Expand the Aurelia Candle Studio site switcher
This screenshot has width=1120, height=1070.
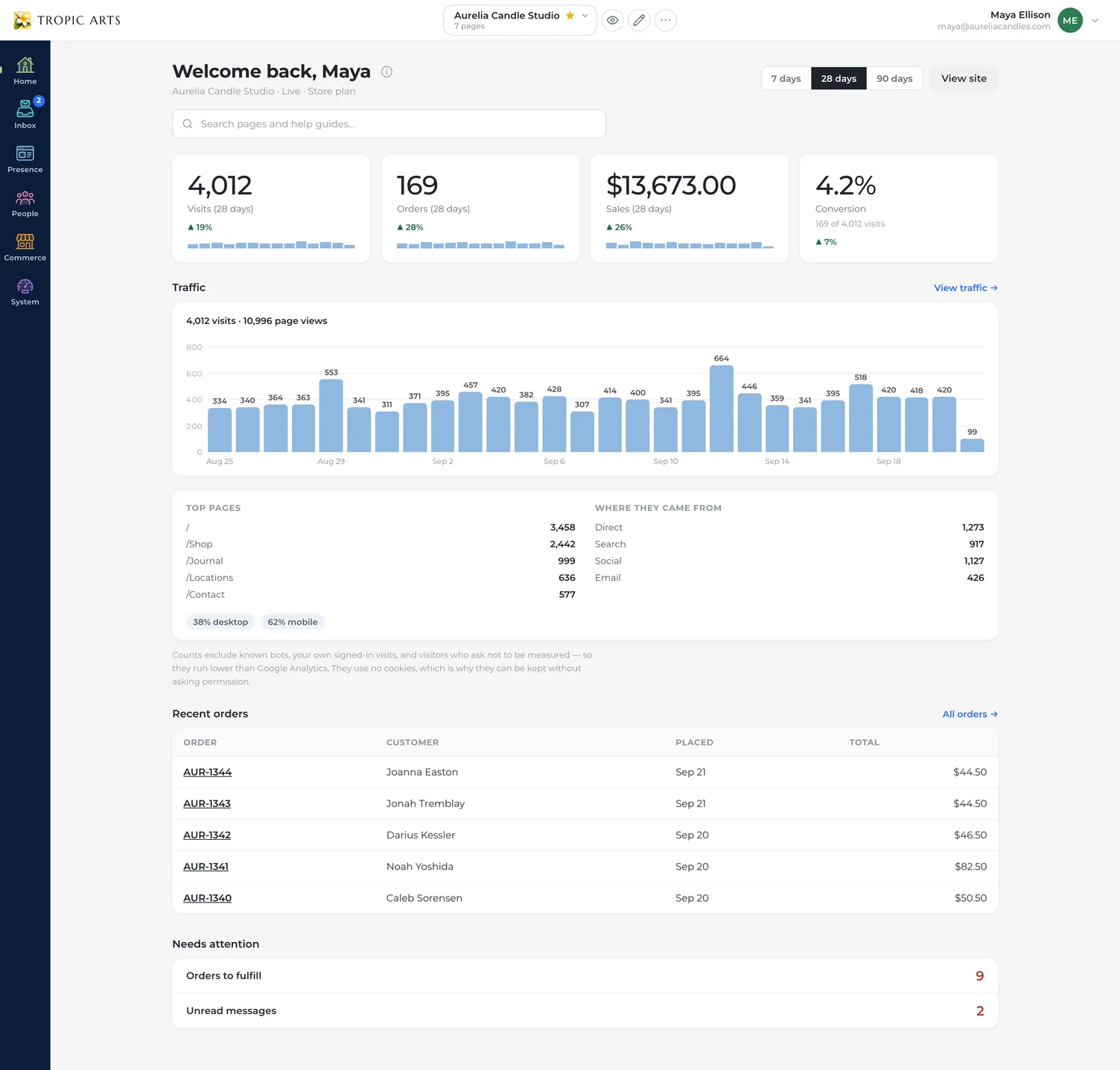(x=520, y=20)
